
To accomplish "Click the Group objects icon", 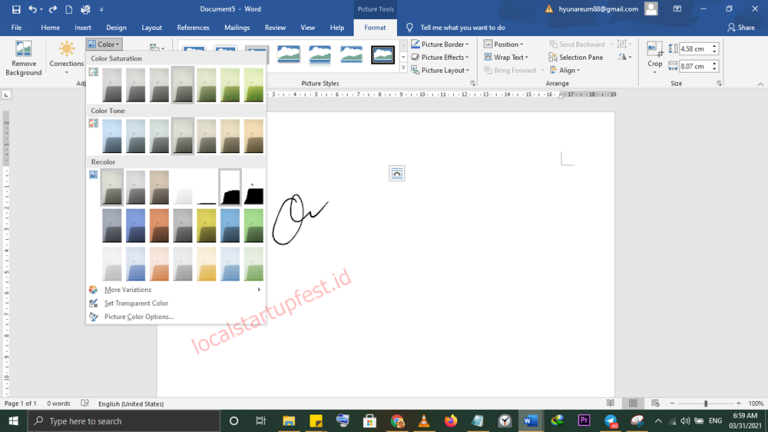I will [x=623, y=44].
